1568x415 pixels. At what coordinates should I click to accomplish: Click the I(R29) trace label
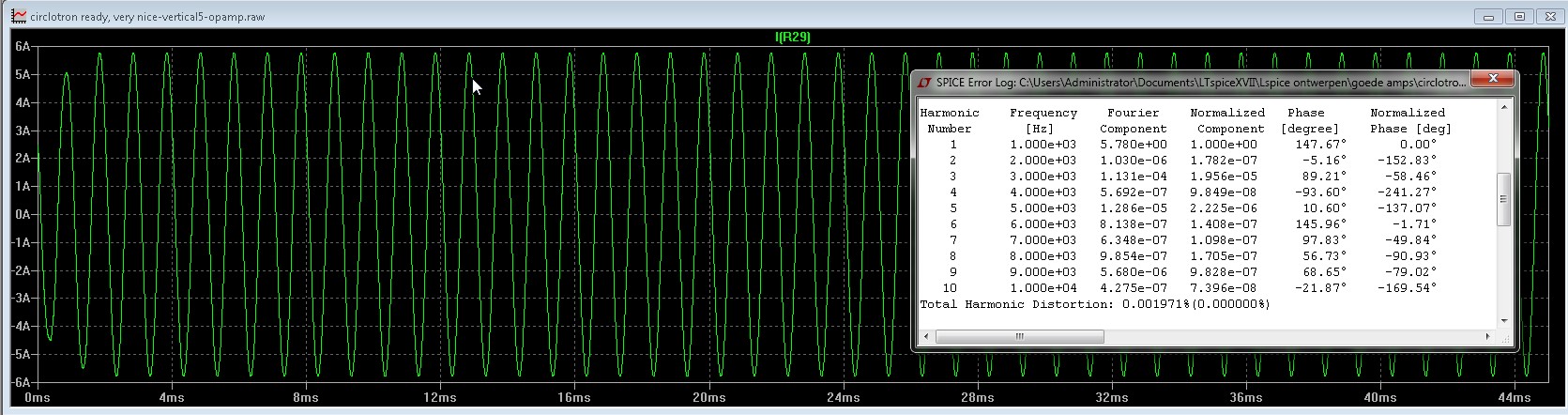coord(792,37)
